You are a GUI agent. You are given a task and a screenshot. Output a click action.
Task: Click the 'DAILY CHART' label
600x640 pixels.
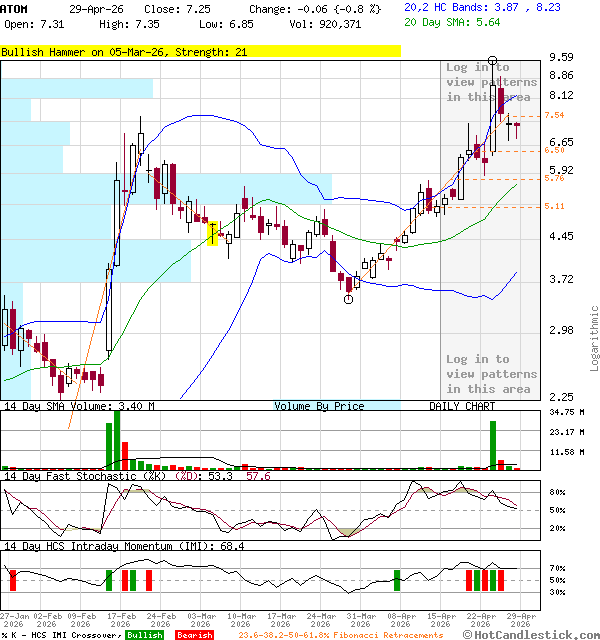click(462, 406)
